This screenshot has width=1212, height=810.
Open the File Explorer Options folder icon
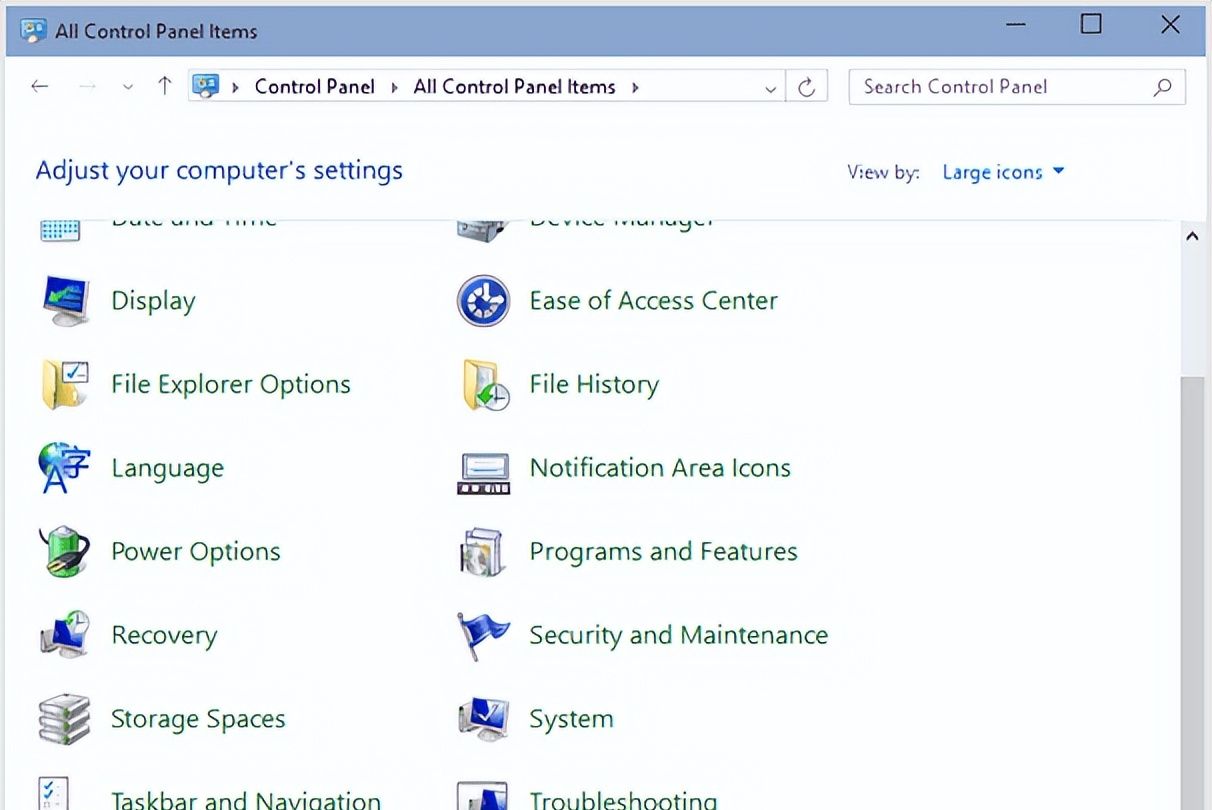point(66,385)
